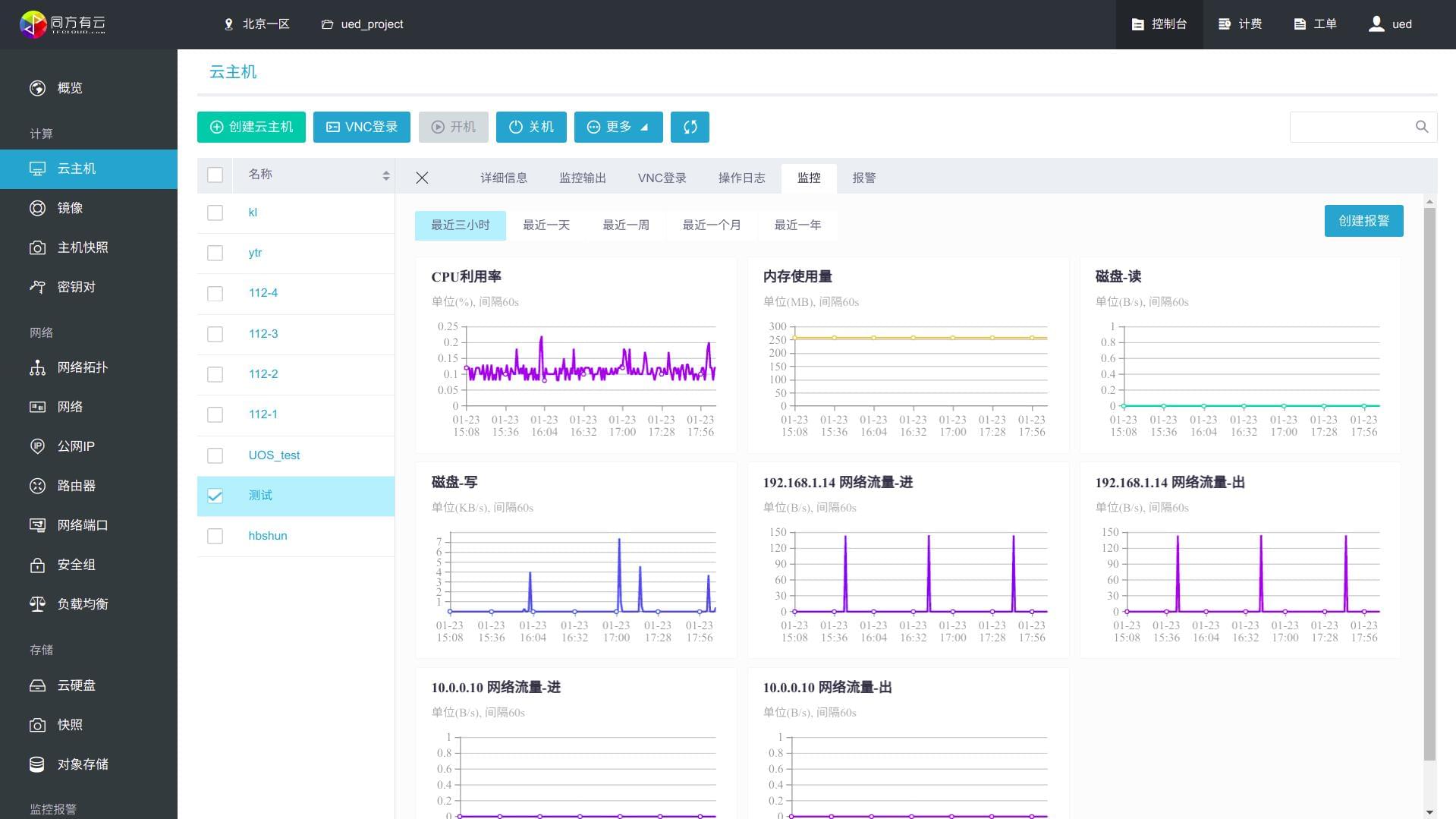Open 对象存储 object storage in sidebar
This screenshot has width=1456, height=819.
pyautogui.click(x=89, y=764)
